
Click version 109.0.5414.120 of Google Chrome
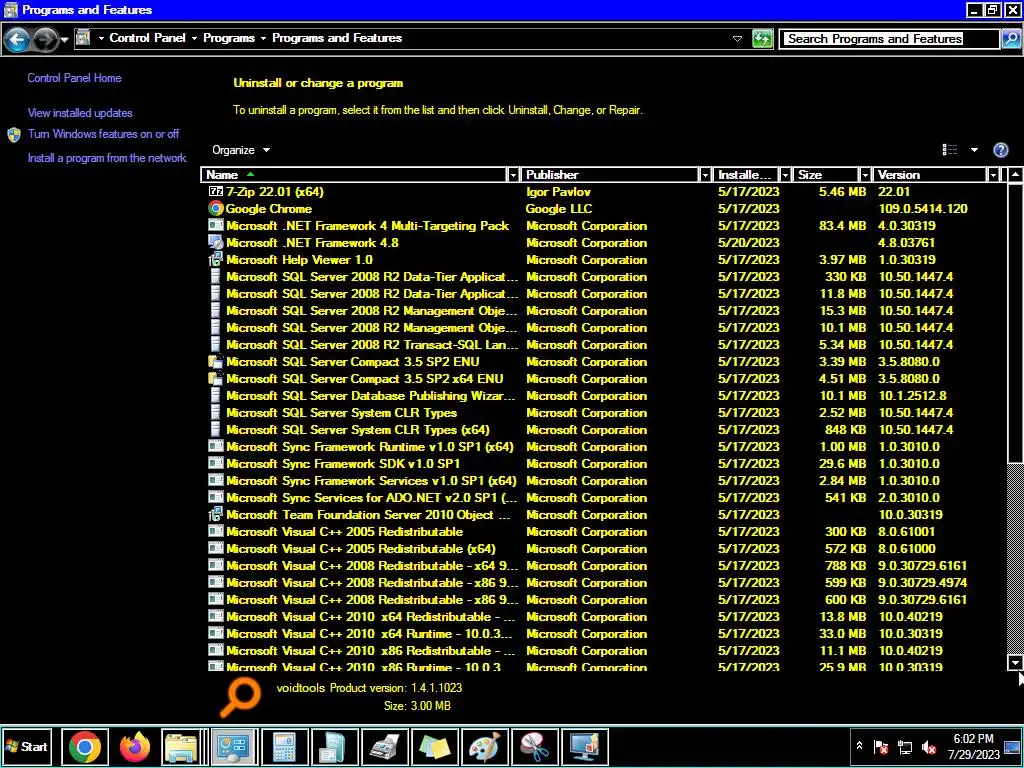tap(923, 209)
